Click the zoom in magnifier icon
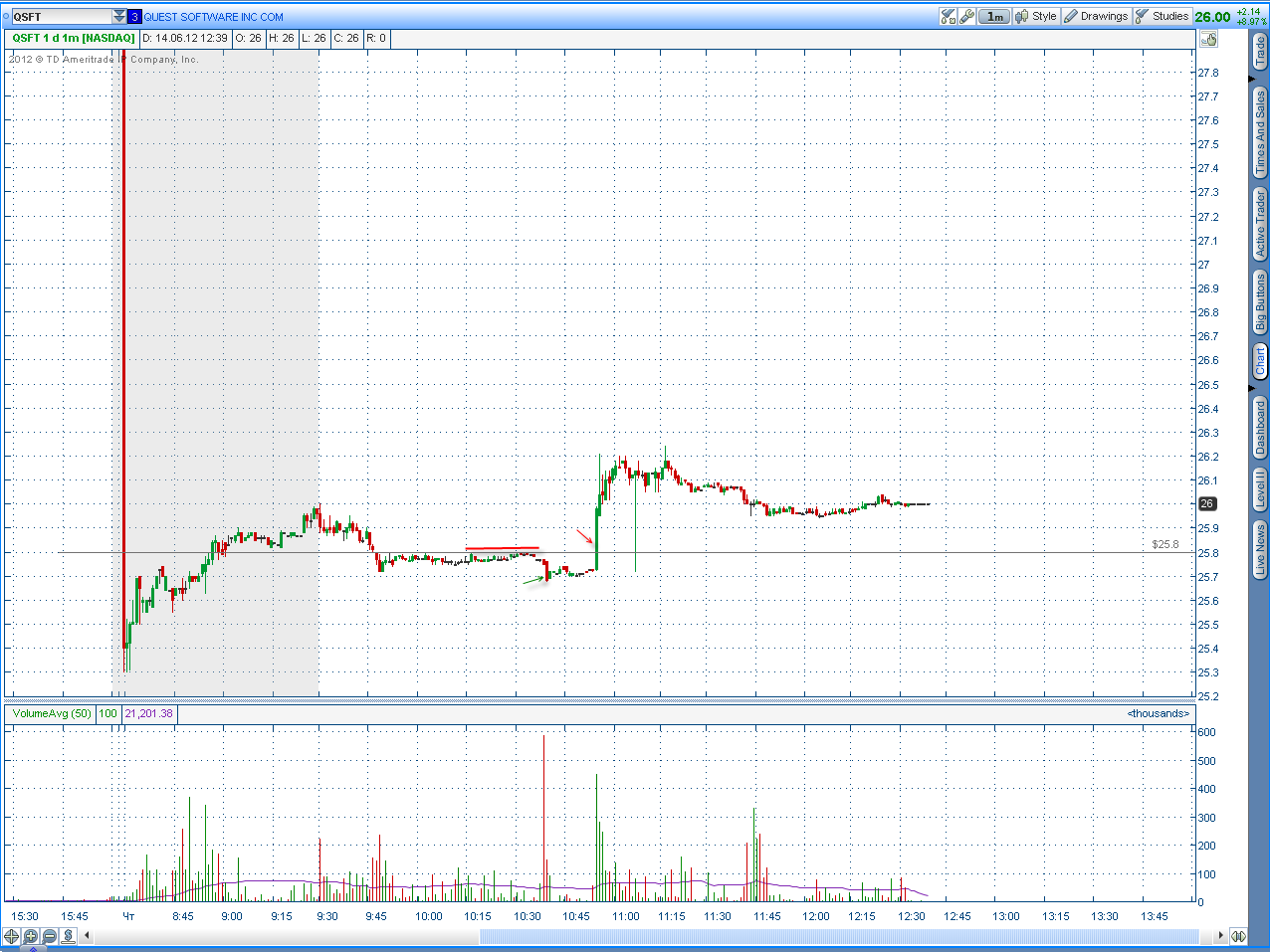 (x=30, y=936)
